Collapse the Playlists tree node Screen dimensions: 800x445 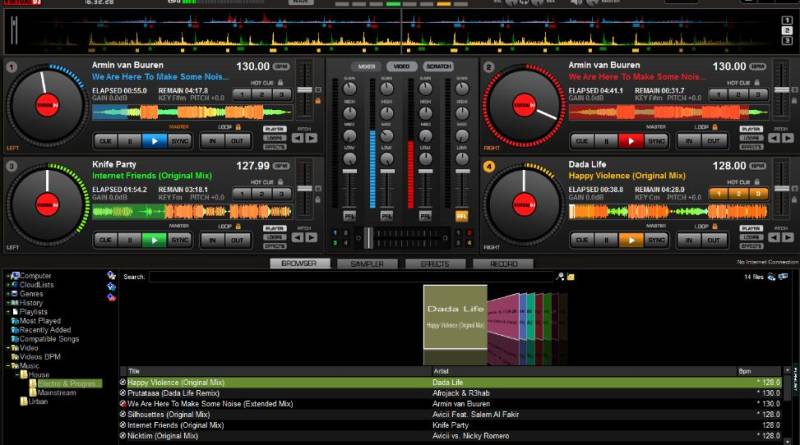8,312
